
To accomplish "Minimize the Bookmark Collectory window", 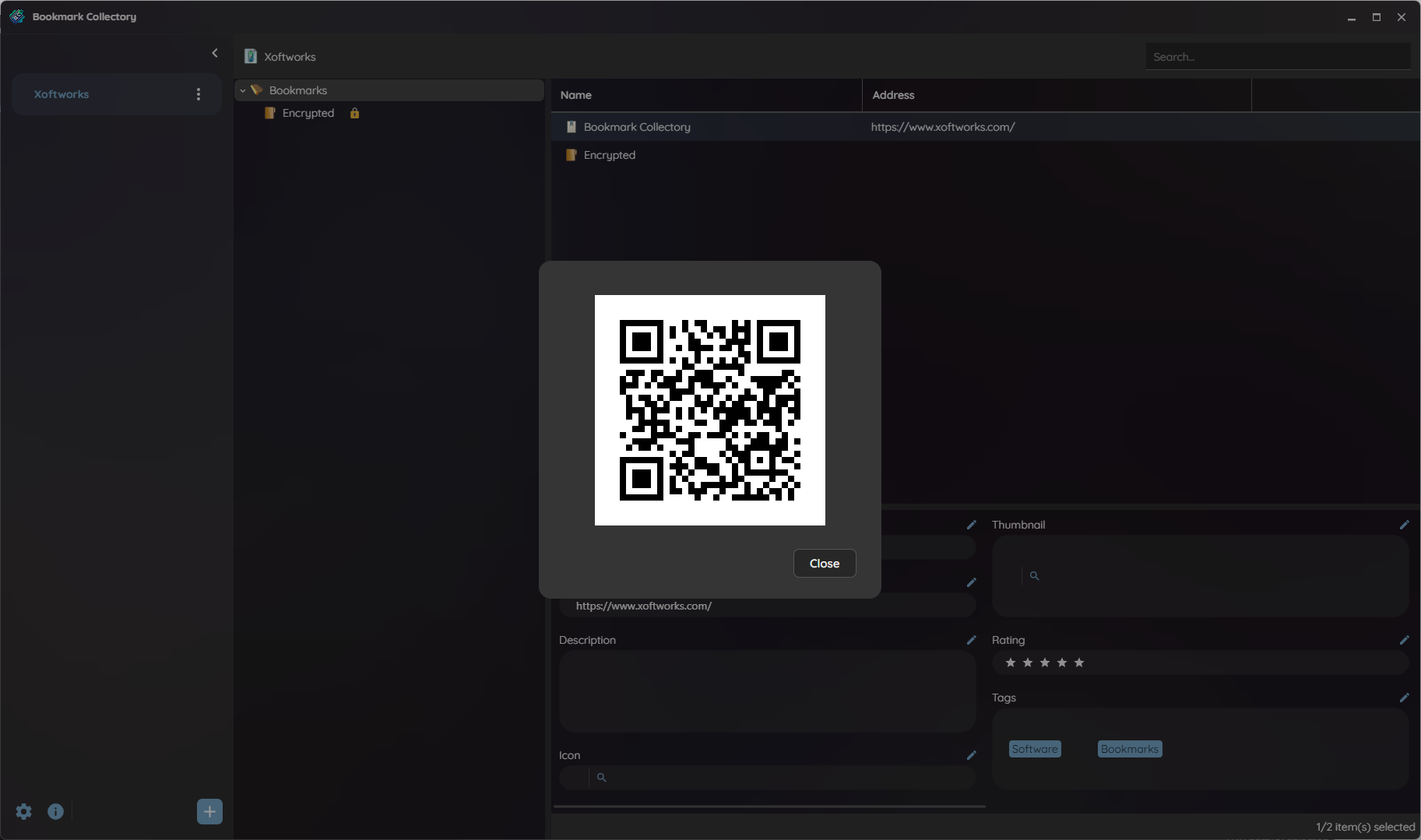I will (x=1352, y=17).
